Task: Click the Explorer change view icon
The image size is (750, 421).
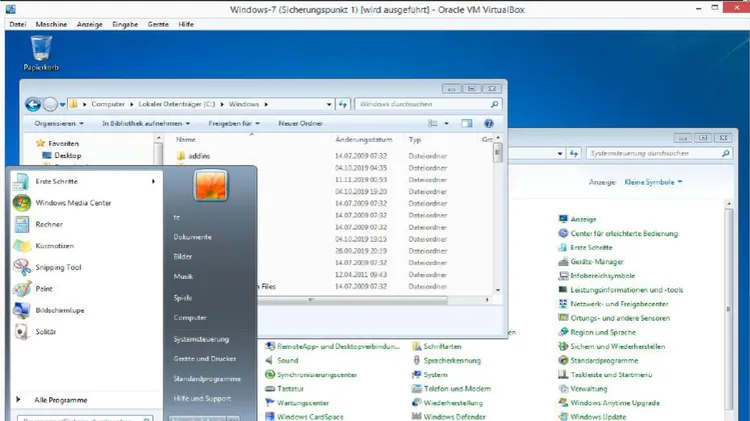Action: [433, 123]
